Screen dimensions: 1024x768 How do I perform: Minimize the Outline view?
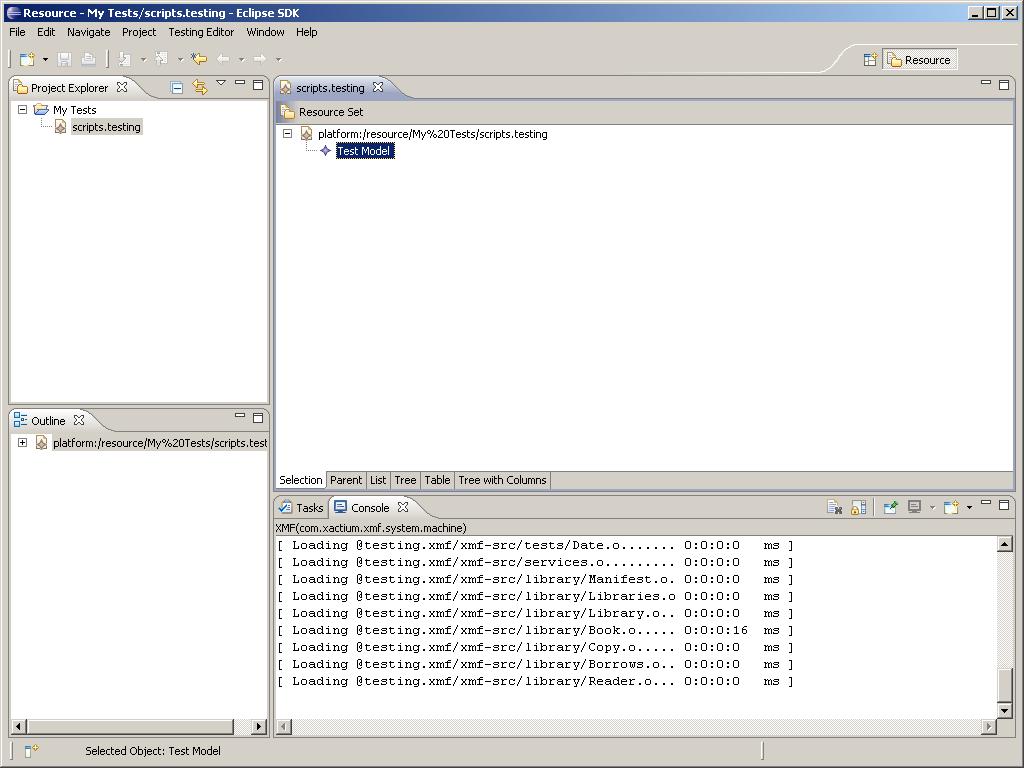click(x=240, y=415)
